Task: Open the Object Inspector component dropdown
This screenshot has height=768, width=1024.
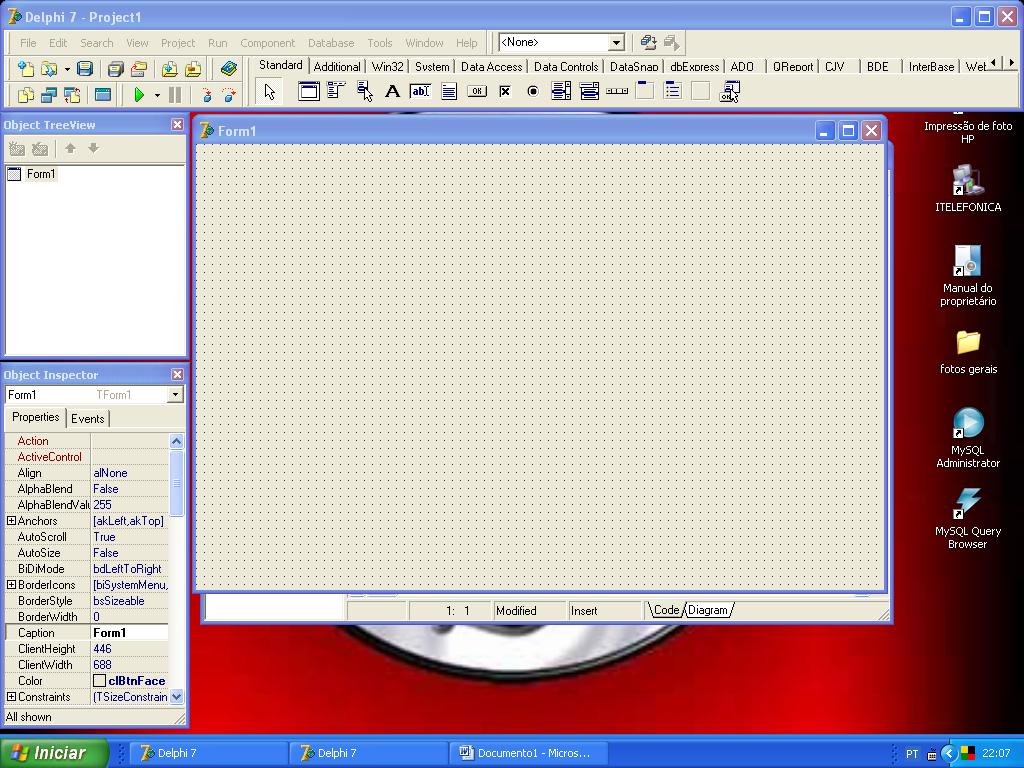Action: point(175,395)
